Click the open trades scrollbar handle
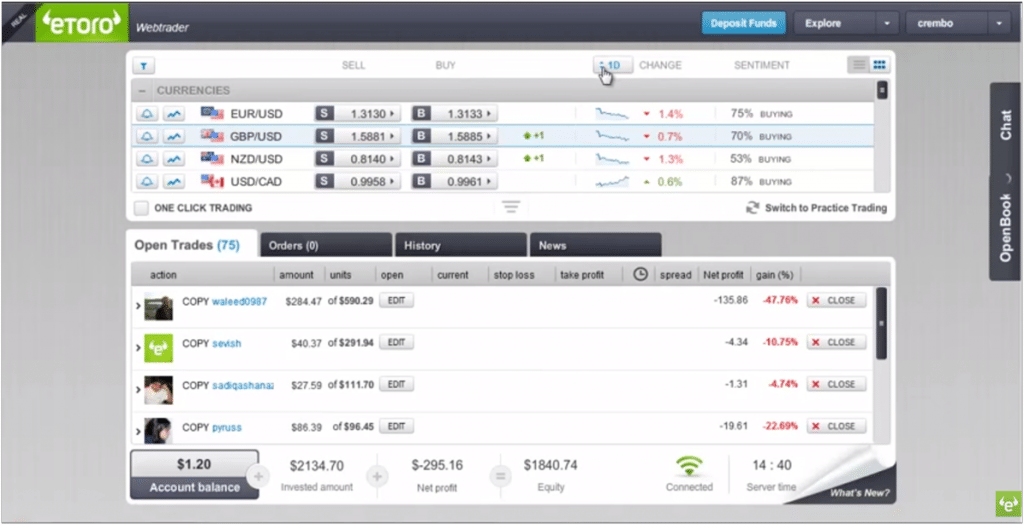The height and width of the screenshot is (525, 1024). tap(881, 323)
